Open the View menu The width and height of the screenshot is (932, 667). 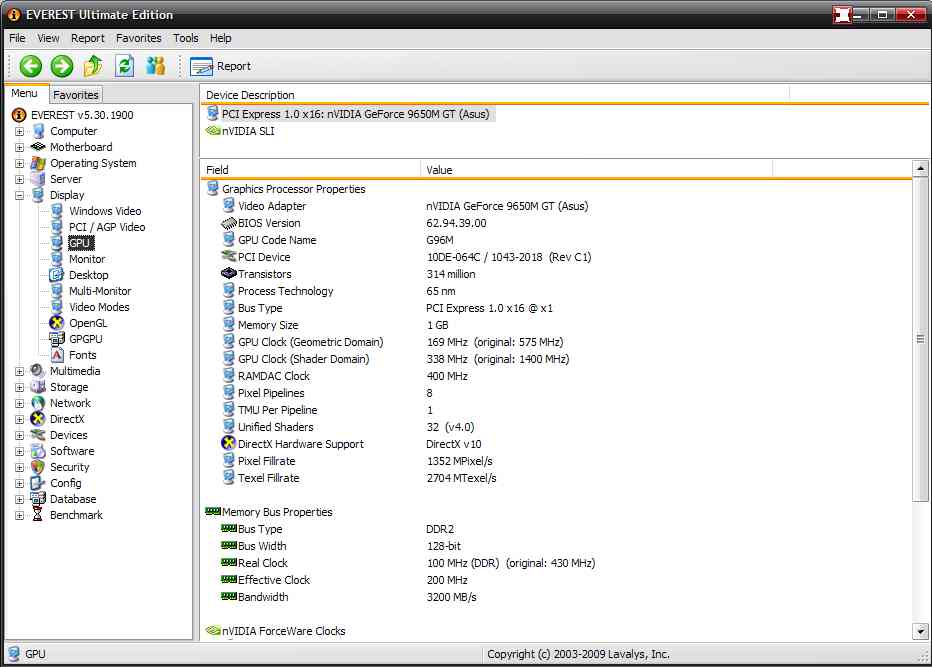(x=48, y=38)
